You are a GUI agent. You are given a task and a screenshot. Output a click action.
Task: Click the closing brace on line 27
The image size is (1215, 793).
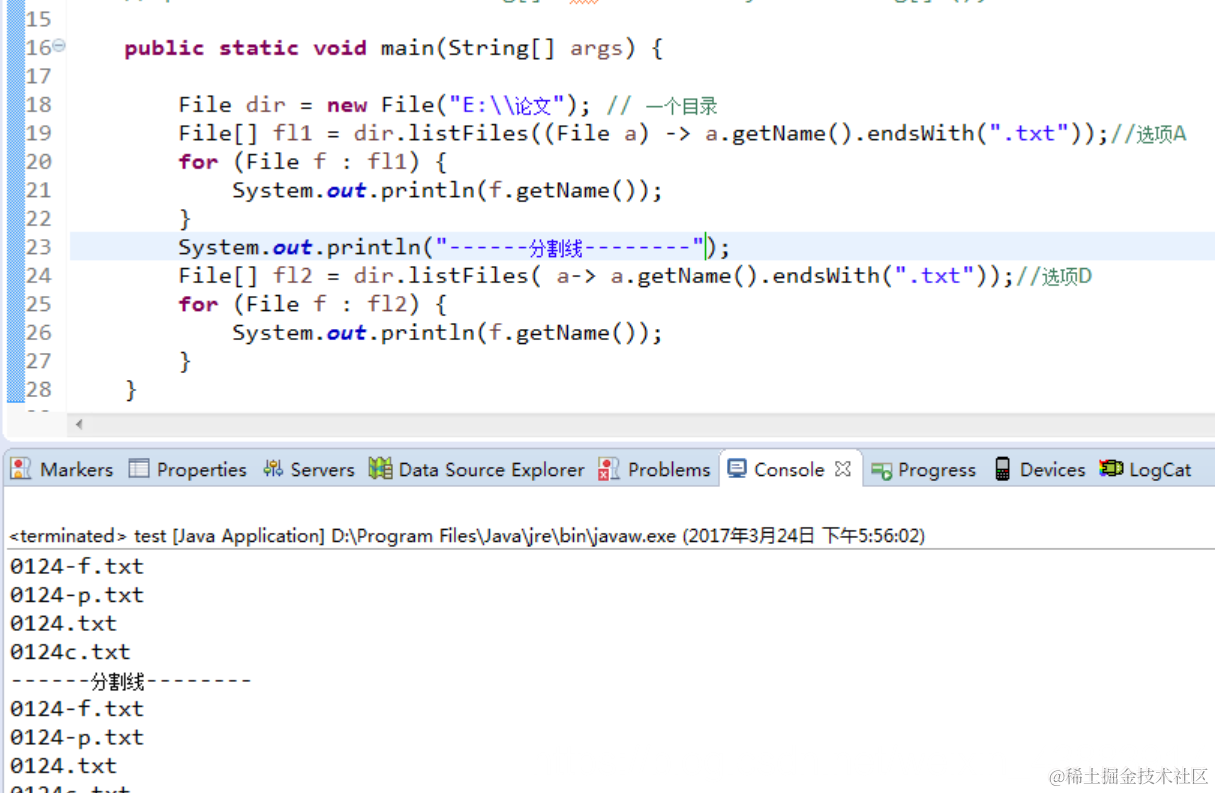point(185,361)
